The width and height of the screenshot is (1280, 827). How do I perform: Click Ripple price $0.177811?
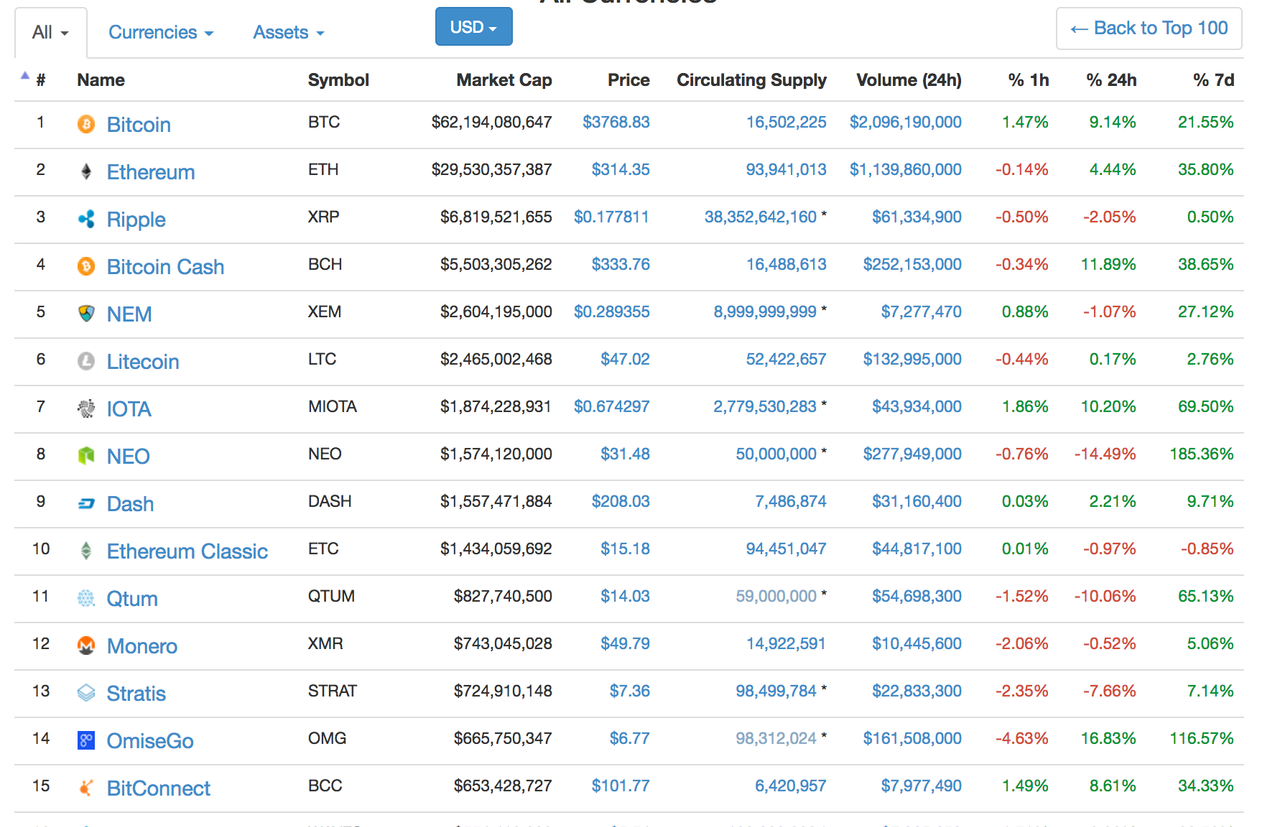(612, 217)
